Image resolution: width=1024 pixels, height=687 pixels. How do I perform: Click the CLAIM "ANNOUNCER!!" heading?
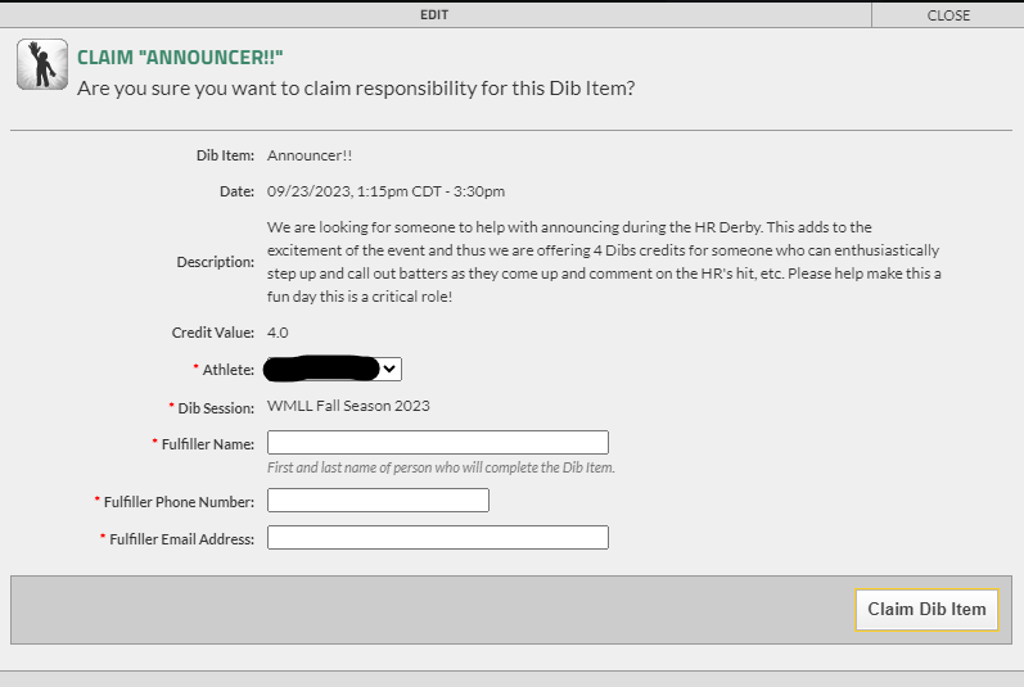point(180,58)
